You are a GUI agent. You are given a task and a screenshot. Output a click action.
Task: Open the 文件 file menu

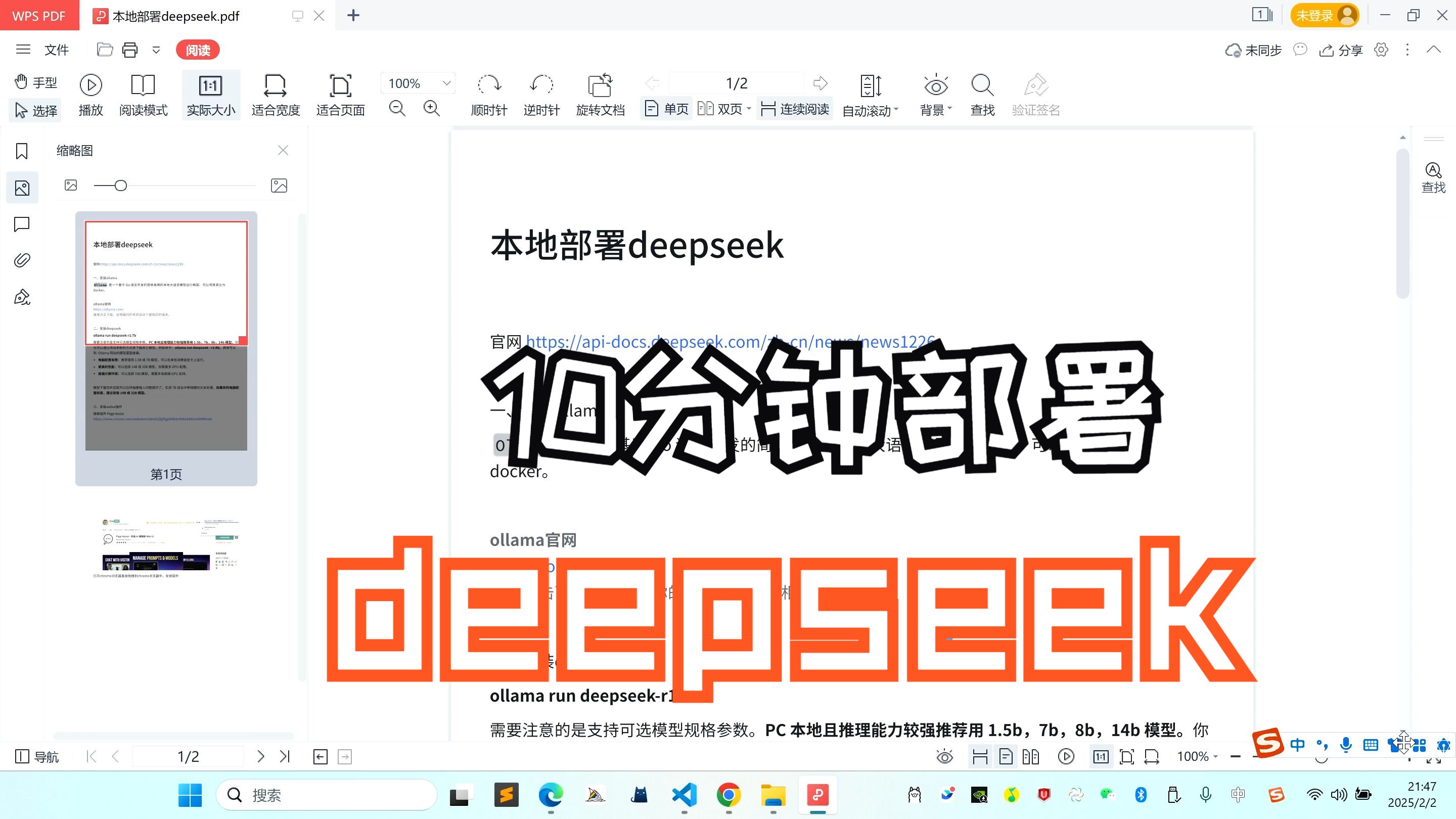(x=57, y=51)
